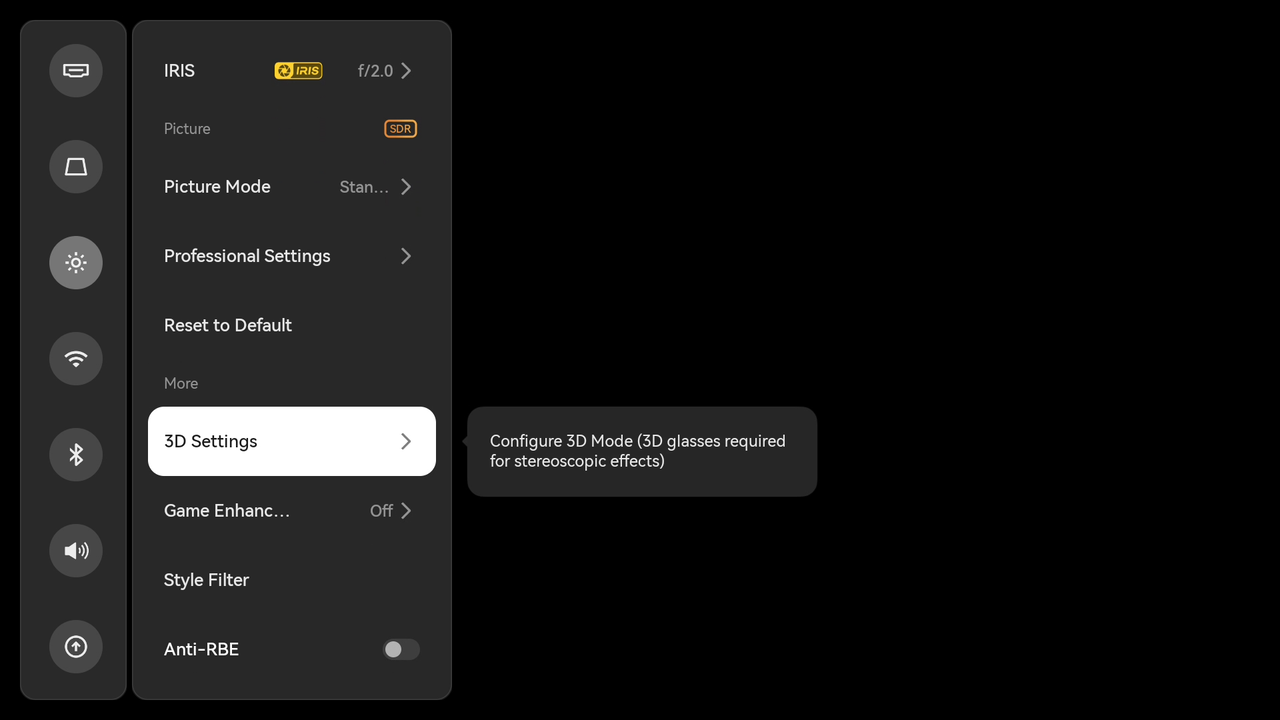Select the keystone correction icon
The width and height of the screenshot is (1280, 720).
[76, 166]
